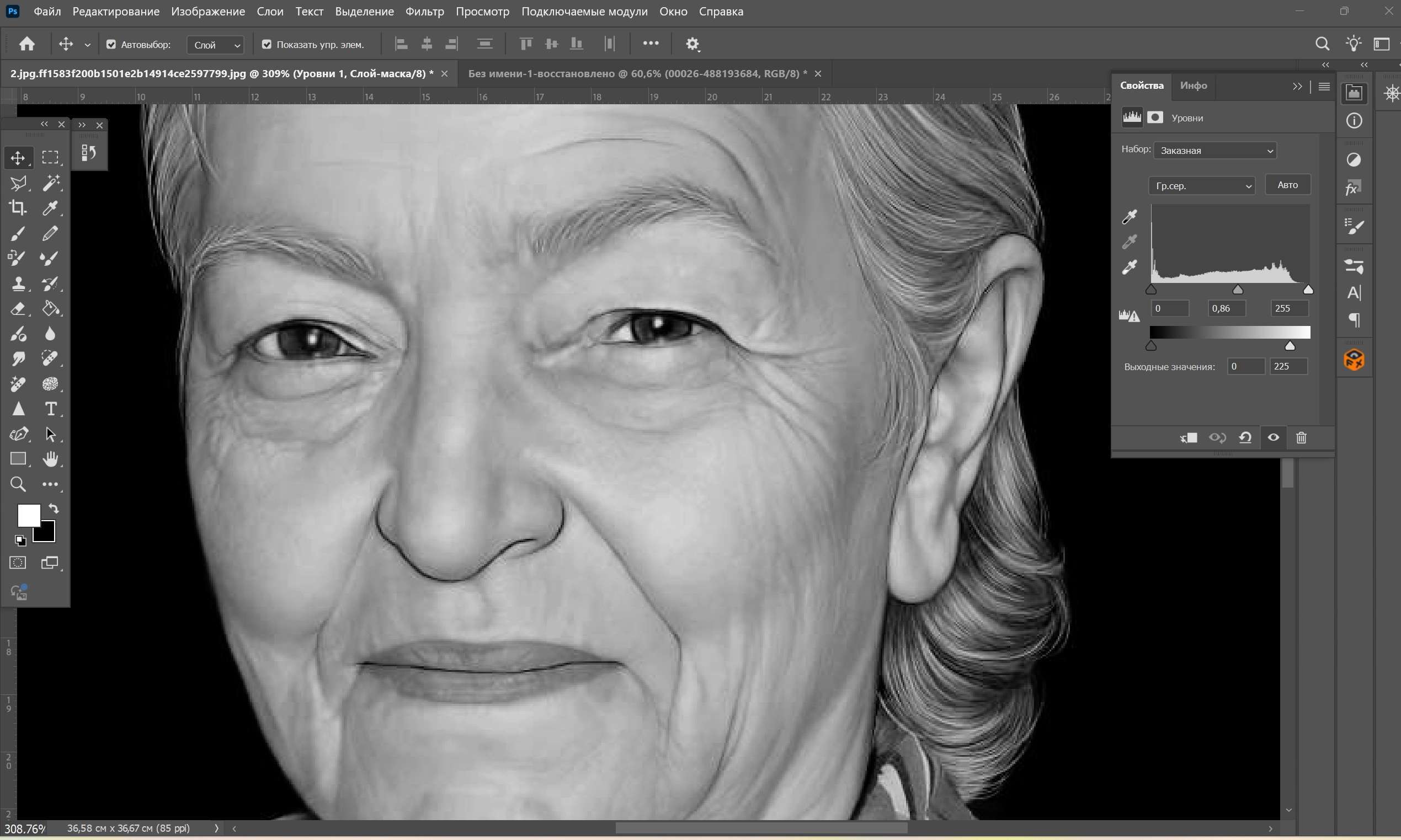Viewport: 1401px width, 840px height.
Task: Select the Horizontal Type tool
Action: tap(50, 409)
